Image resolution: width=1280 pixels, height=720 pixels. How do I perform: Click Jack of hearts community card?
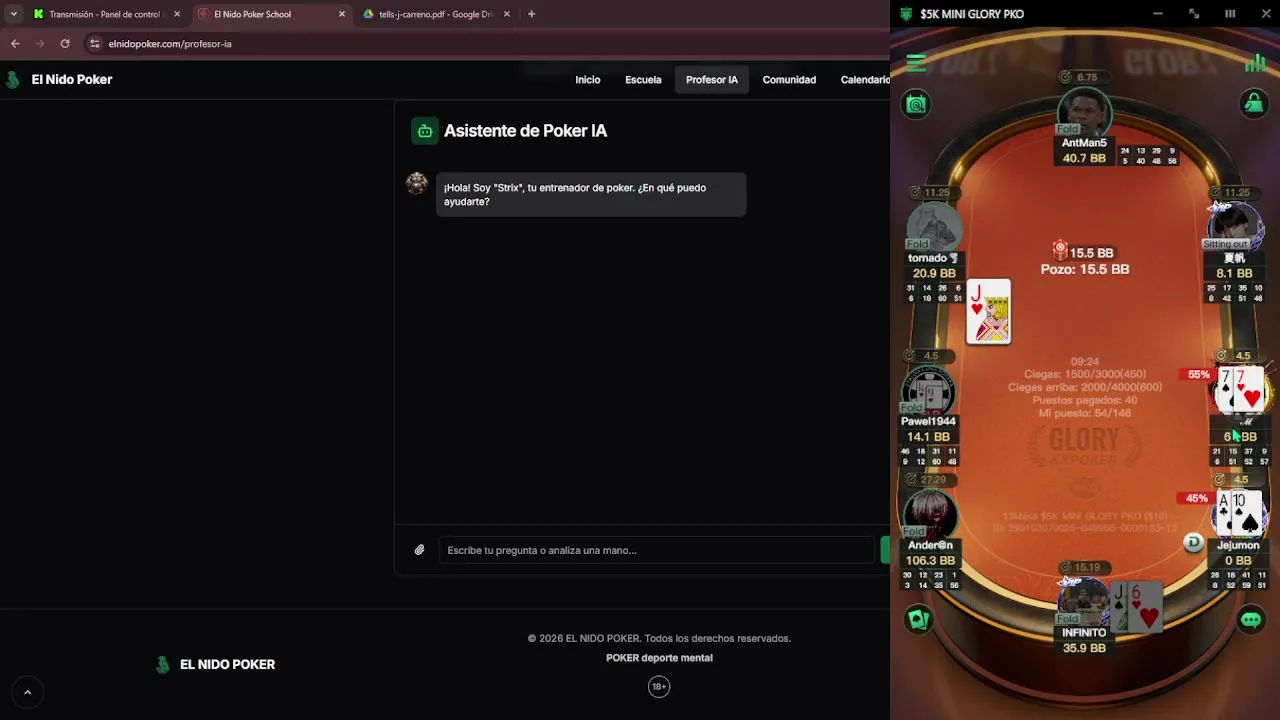tap(989, 312)
